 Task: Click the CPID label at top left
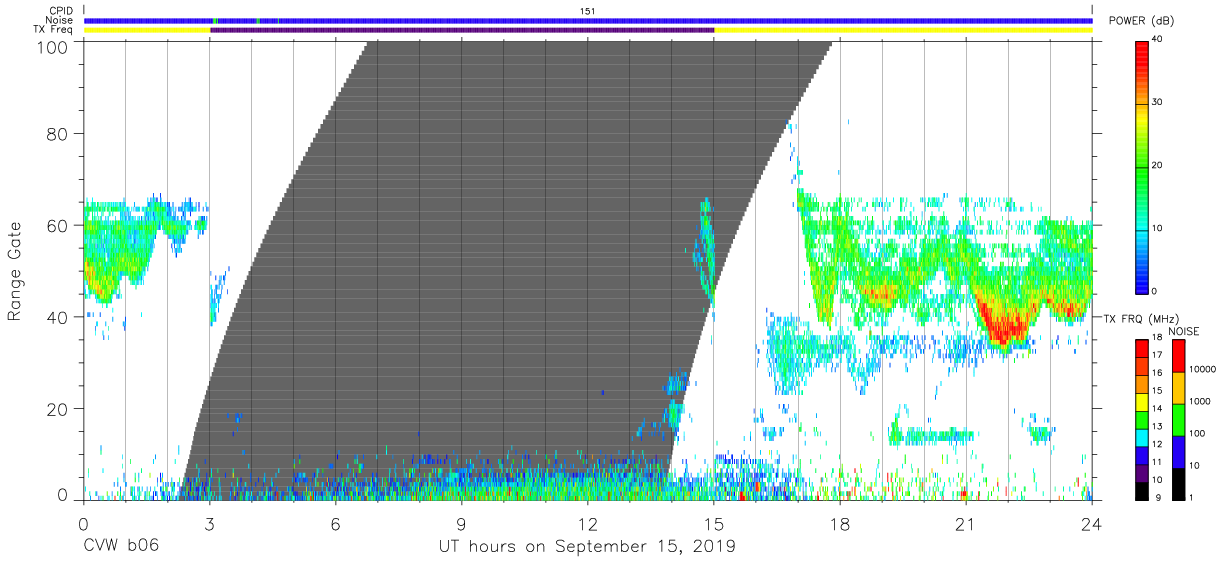point(61,11)
